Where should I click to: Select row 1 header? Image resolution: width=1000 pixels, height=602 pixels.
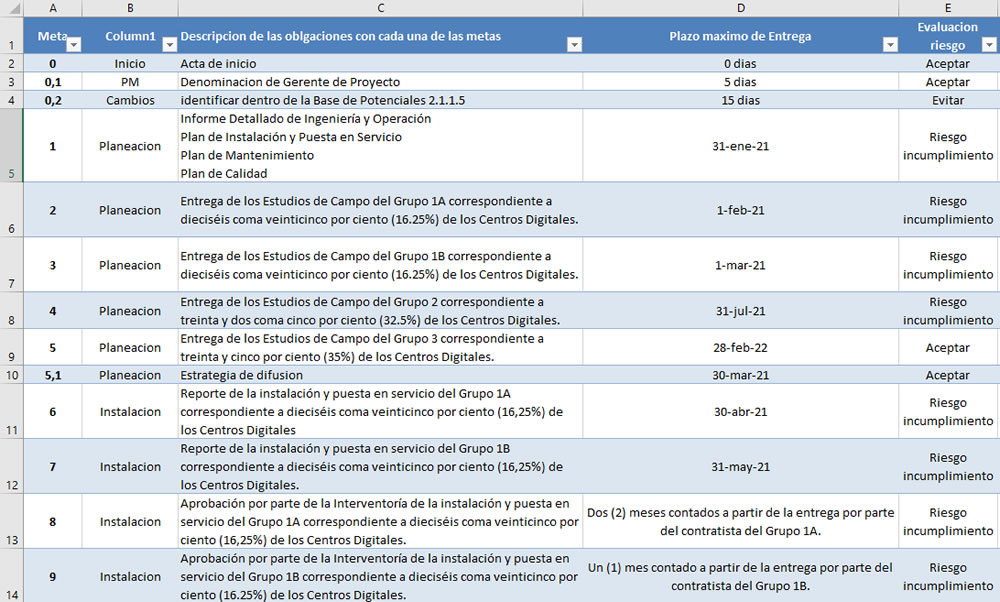point(11,35)
